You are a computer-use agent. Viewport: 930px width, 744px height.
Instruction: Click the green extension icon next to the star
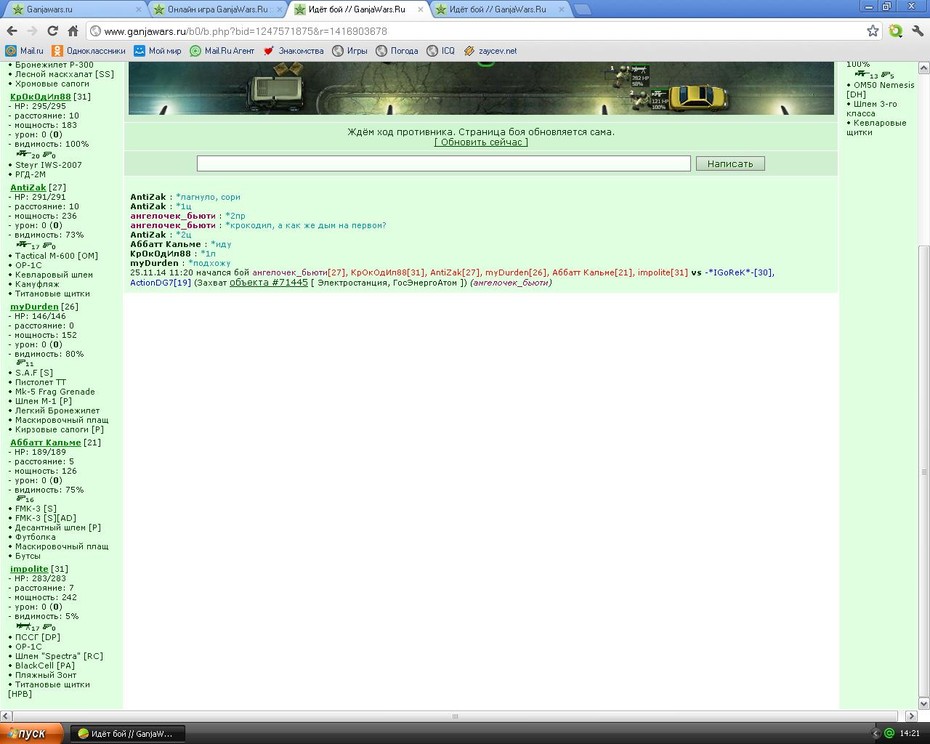tap(896, 31)
